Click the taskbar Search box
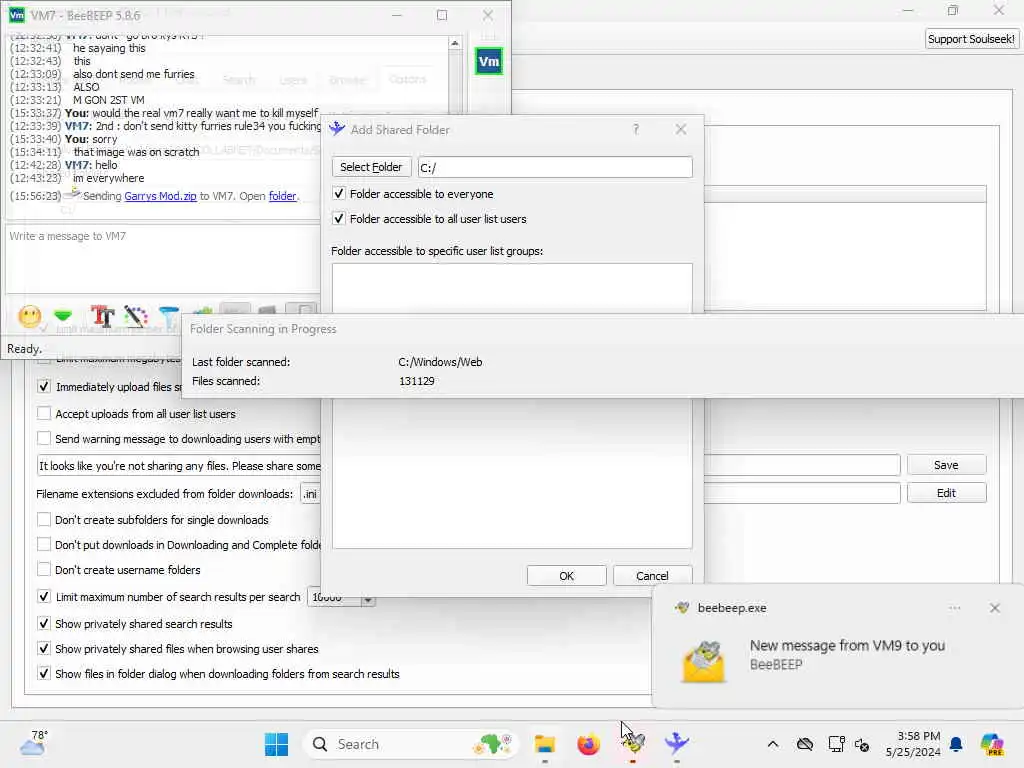1024x768 pixels. 411,744
